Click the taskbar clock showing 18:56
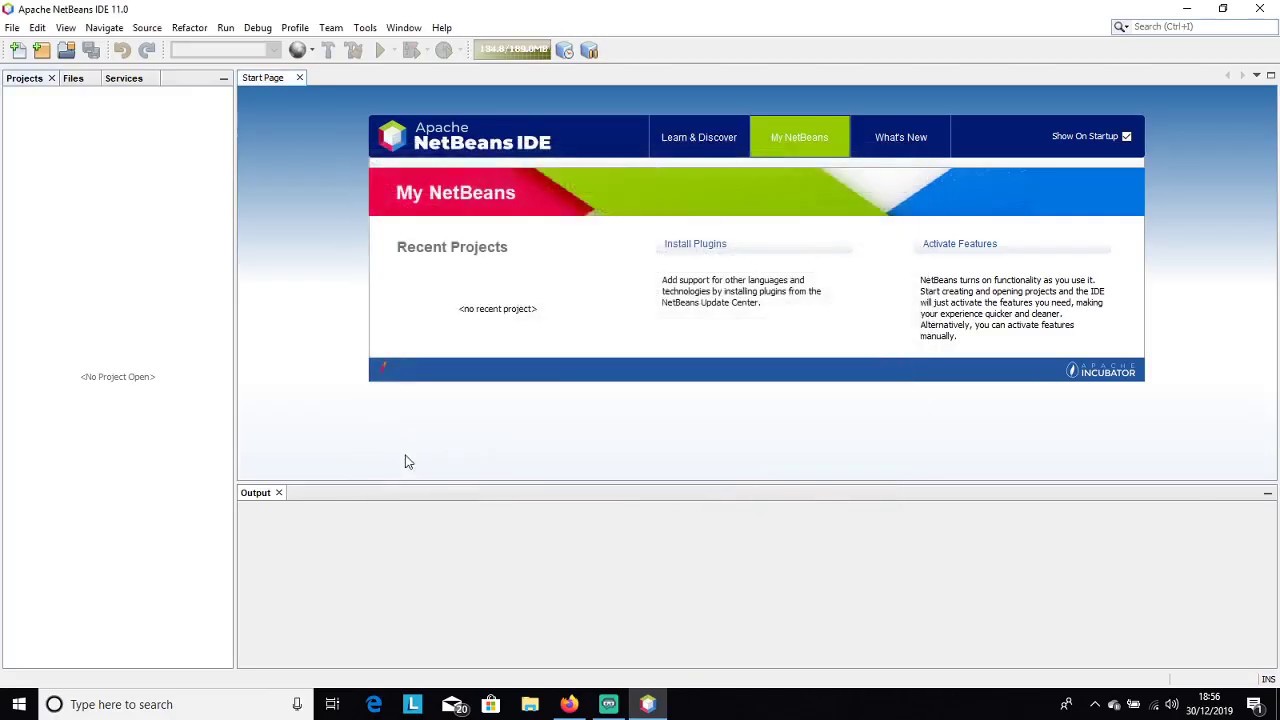The image size is (1280, 720). tap(1210, 704)
